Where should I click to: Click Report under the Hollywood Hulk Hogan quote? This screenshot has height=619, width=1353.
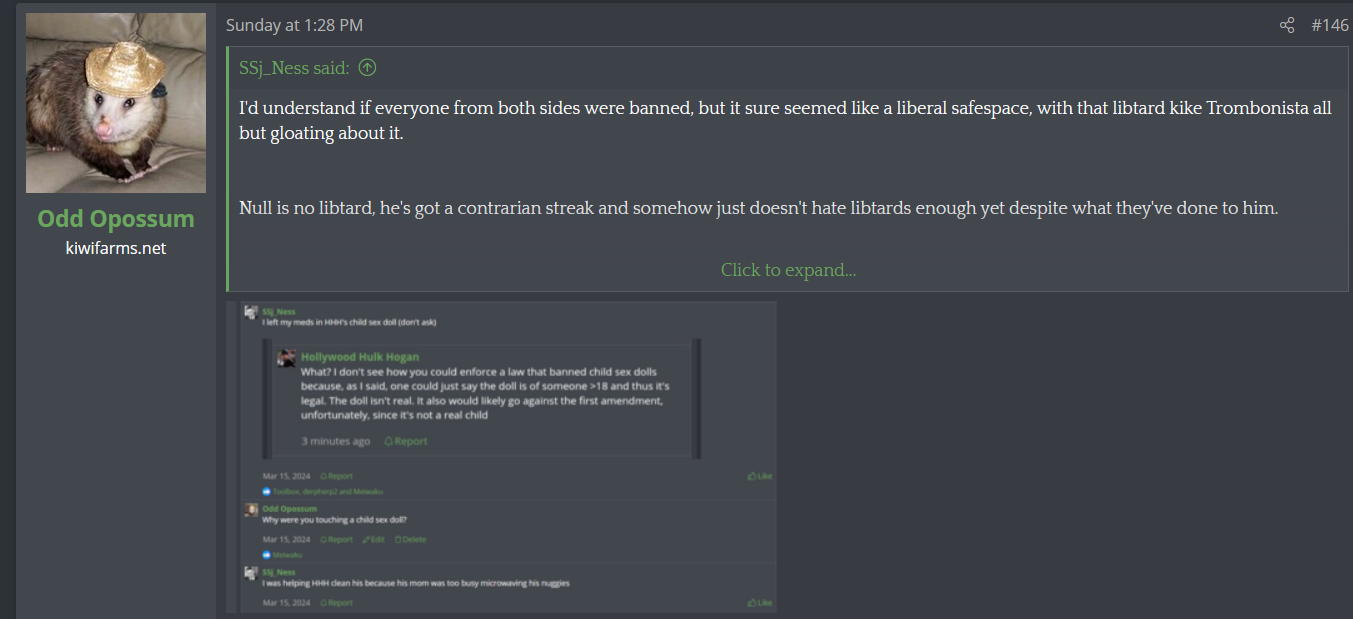click(406, 441)
